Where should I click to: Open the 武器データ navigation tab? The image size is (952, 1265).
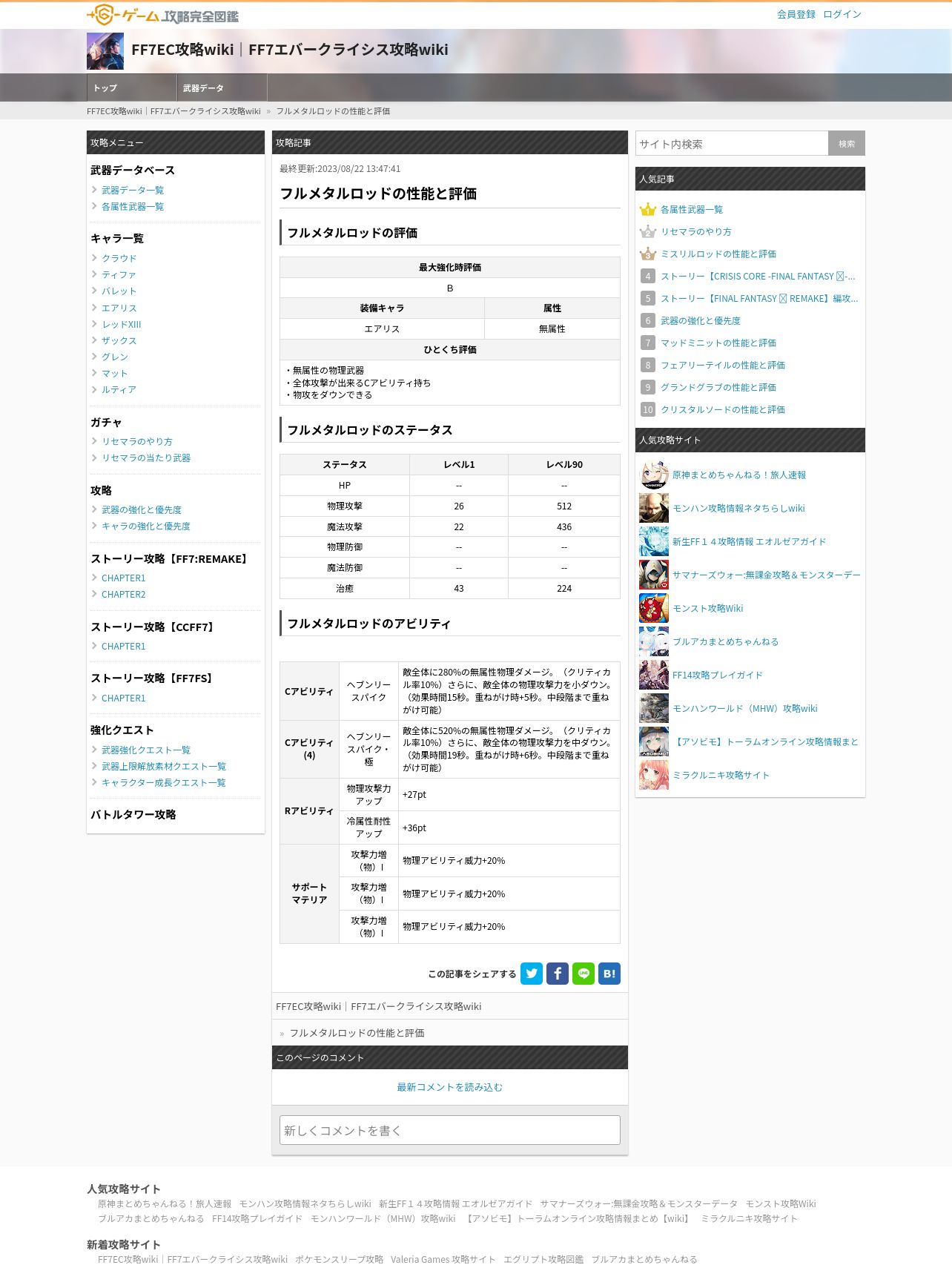tap(222, 87)
